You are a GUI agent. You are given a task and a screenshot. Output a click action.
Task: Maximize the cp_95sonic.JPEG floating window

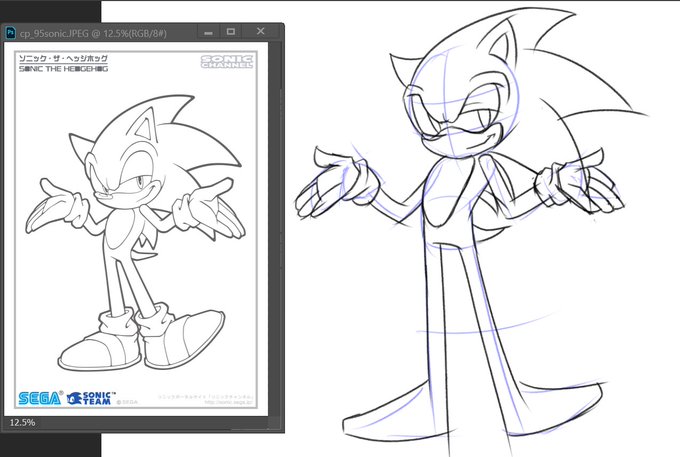(x=231, y=32)
